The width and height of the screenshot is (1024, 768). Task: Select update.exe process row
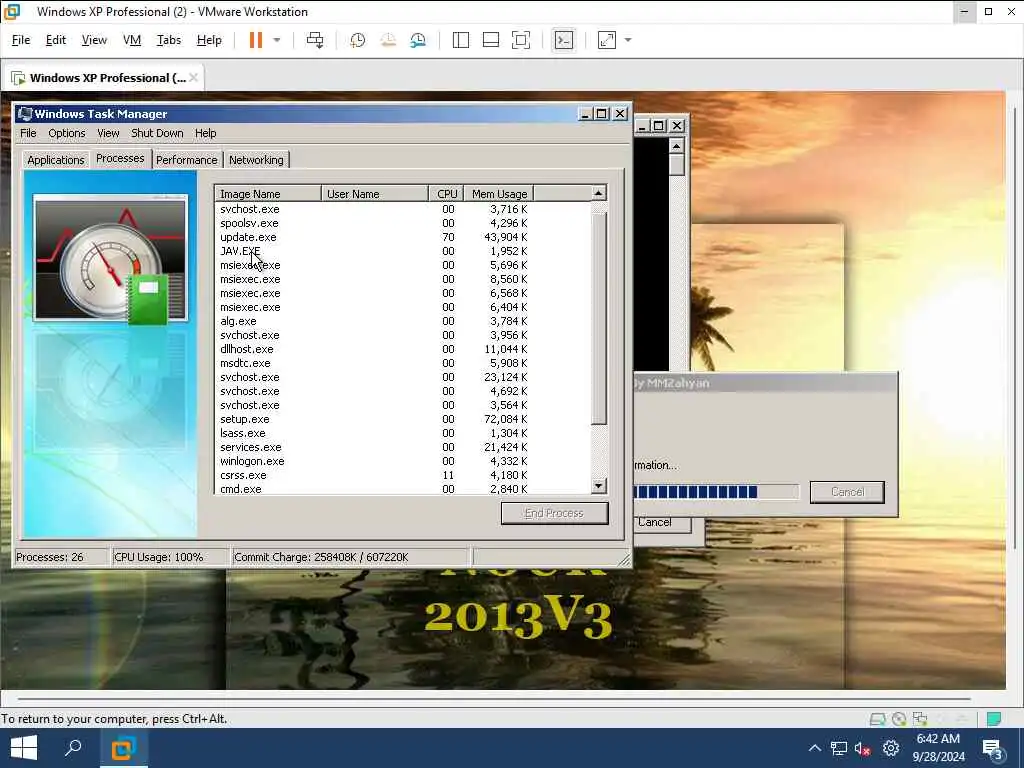pos(402,237)
